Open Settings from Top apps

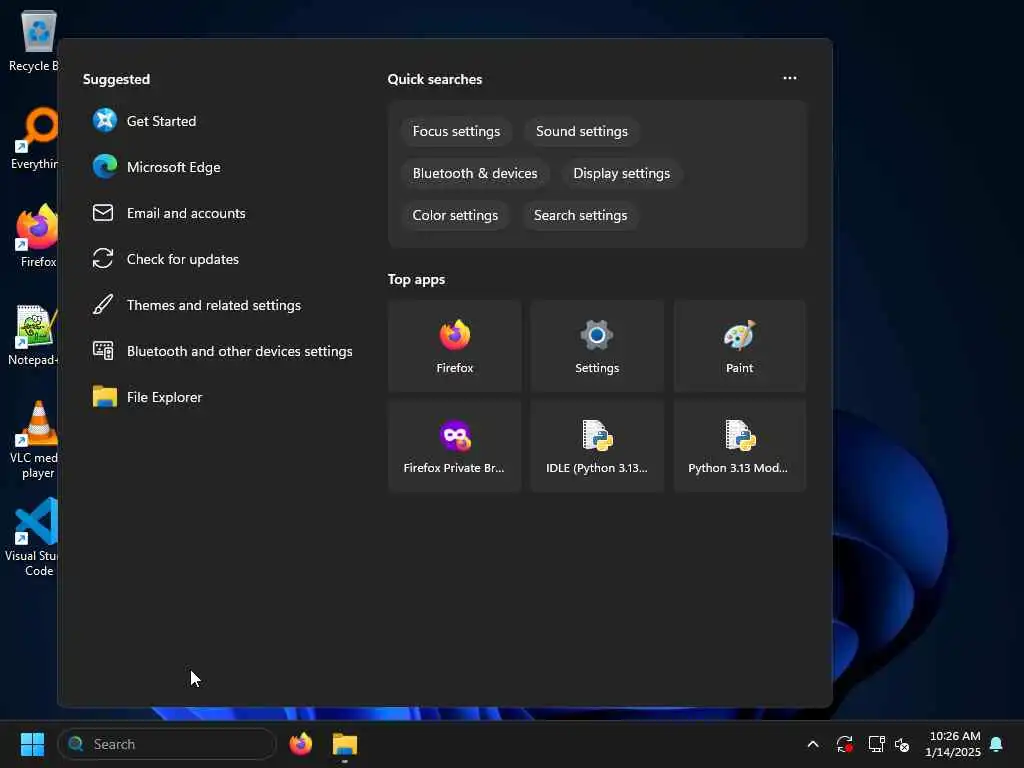tap(597, 346)
